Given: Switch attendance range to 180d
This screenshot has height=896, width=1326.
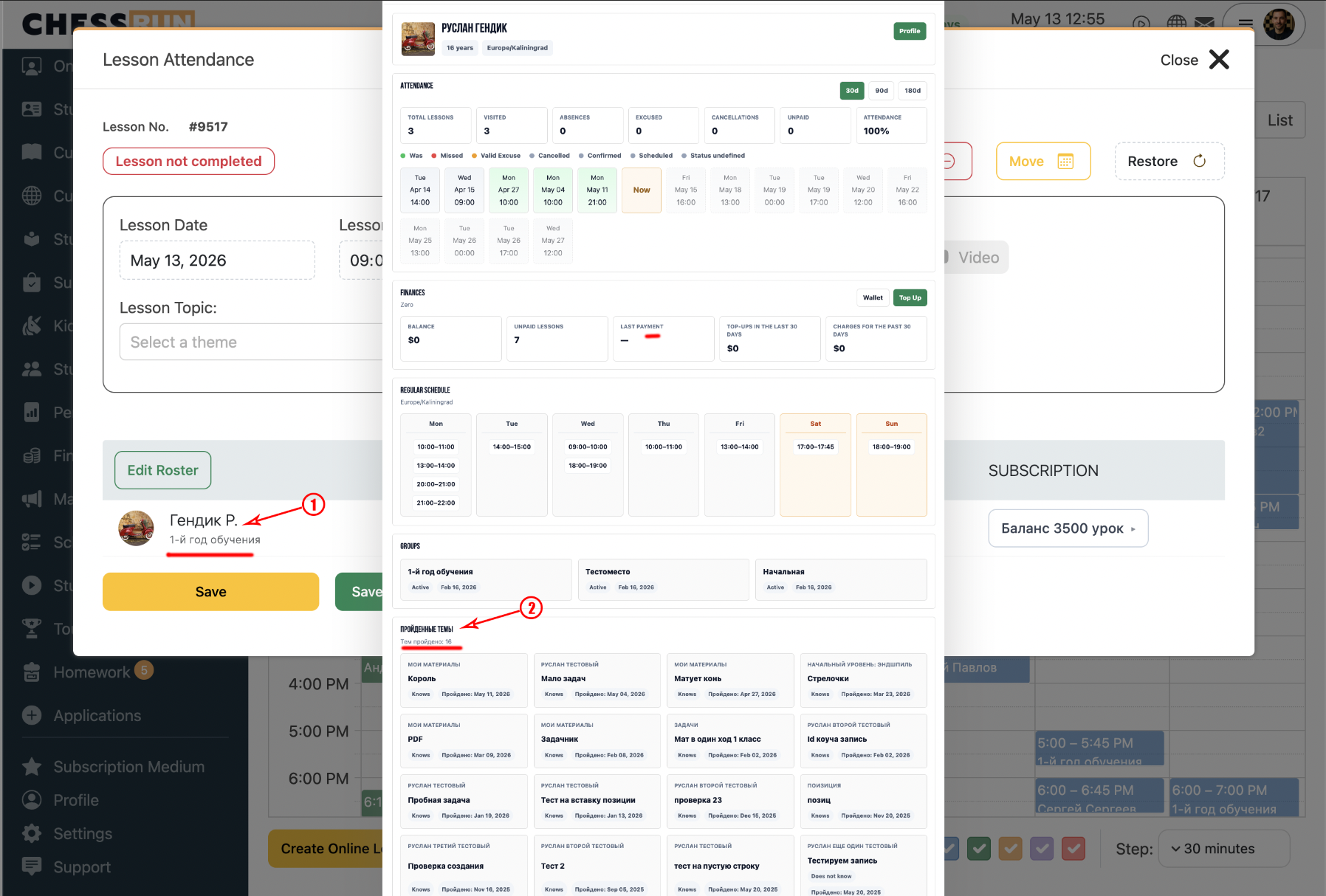Looking at the screenshot, I should [x=913, y=91].
